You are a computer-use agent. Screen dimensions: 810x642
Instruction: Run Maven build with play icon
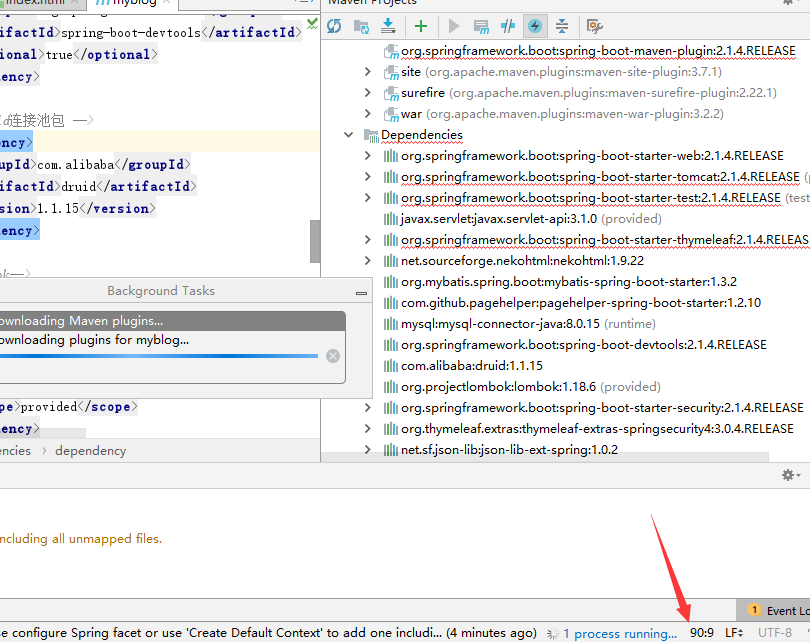coord(454,26)
